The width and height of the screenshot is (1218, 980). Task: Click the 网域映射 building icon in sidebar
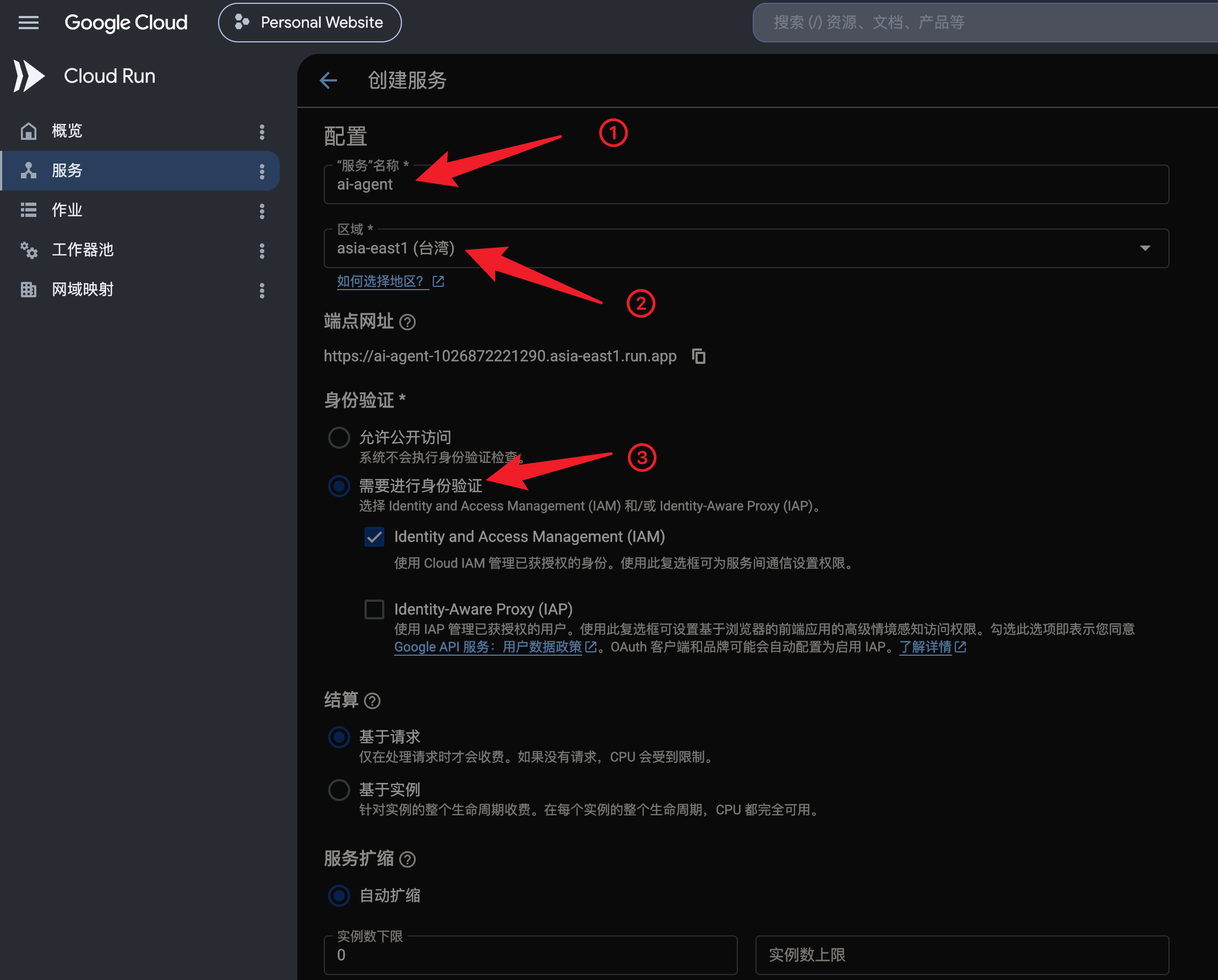(x=28, y=290)
